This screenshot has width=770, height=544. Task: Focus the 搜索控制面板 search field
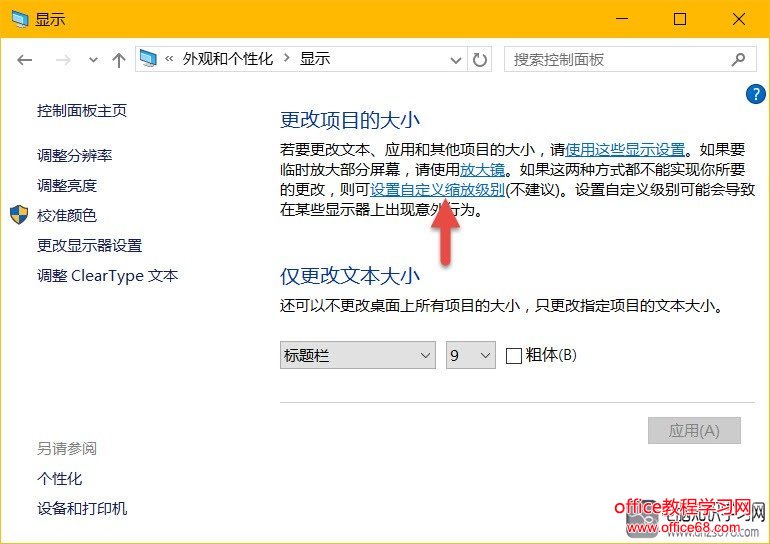[630, 59]
